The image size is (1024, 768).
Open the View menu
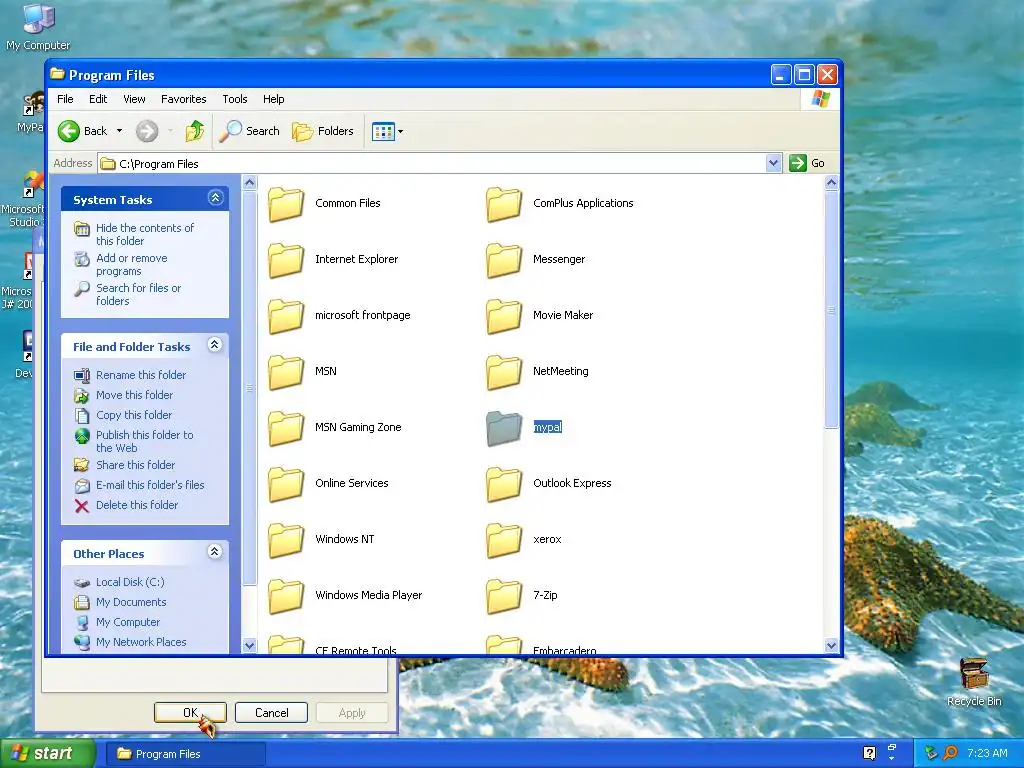[134, 99]
